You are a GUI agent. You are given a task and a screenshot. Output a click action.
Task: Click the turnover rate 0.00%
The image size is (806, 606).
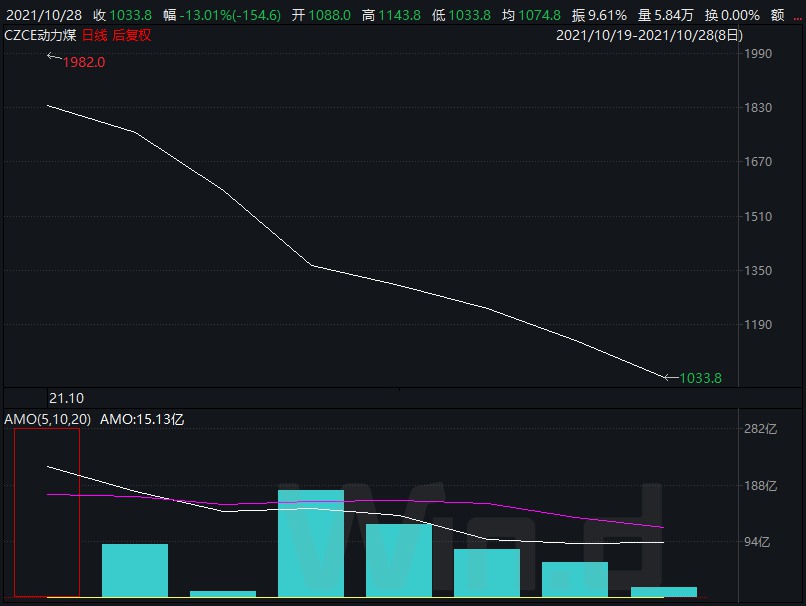click(x=740, y=15)
